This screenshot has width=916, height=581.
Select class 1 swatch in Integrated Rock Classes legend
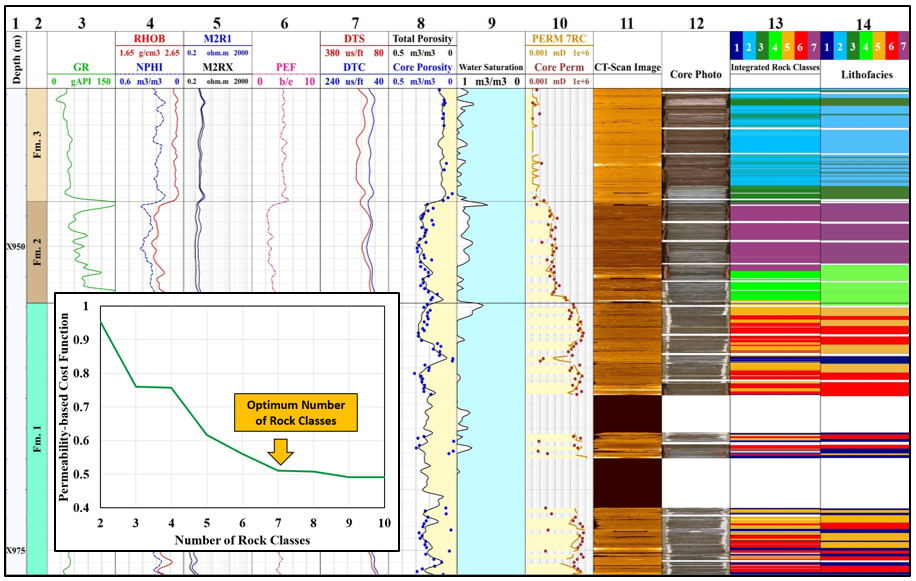[x=736, y=47]
